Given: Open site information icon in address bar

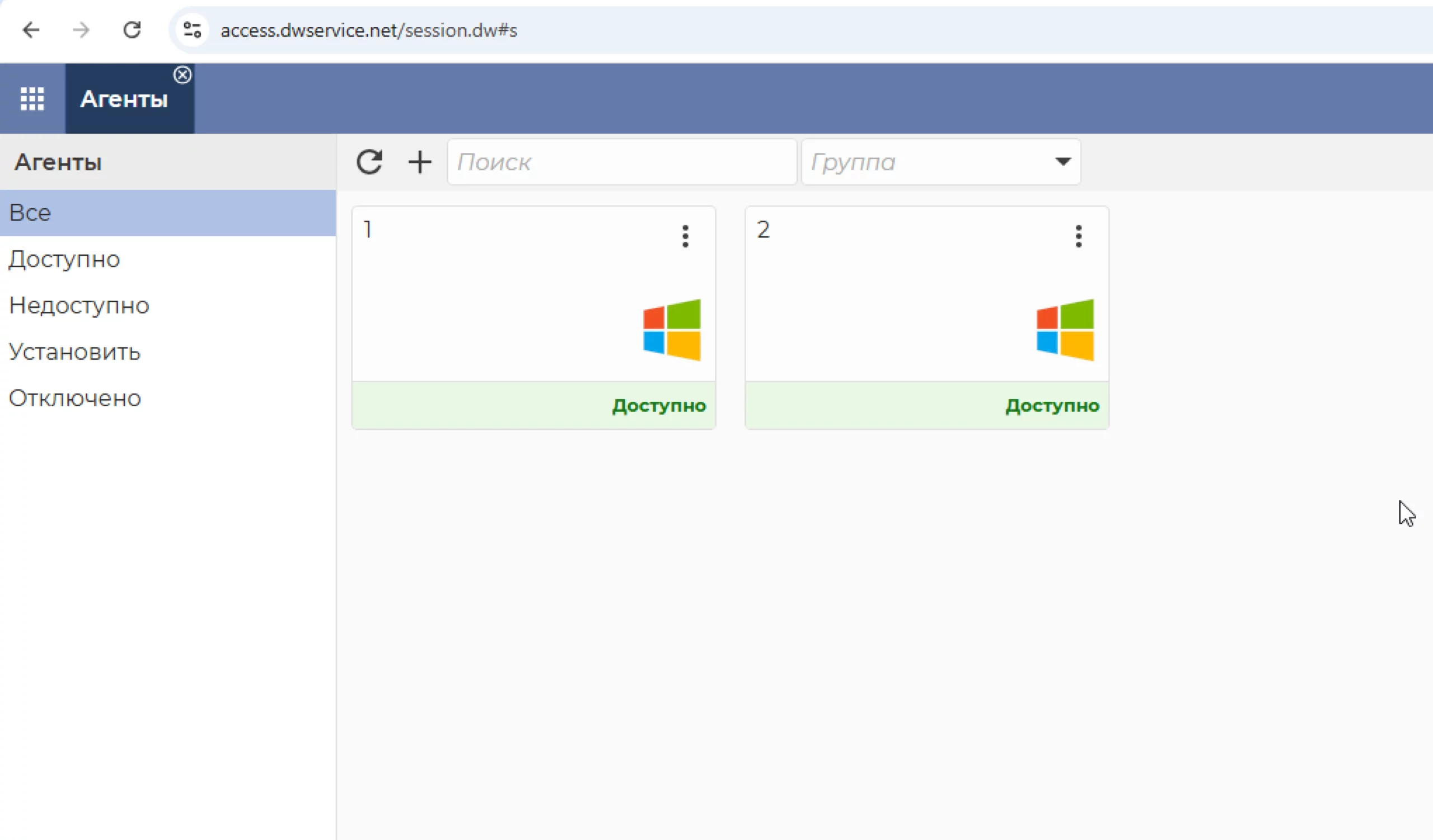Looking at the screenshot, I should tap(192, 30).
